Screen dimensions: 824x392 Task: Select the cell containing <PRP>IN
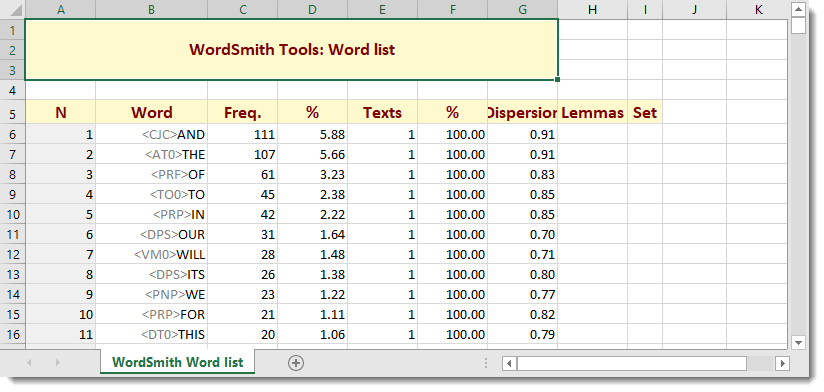tap(151, 214)
